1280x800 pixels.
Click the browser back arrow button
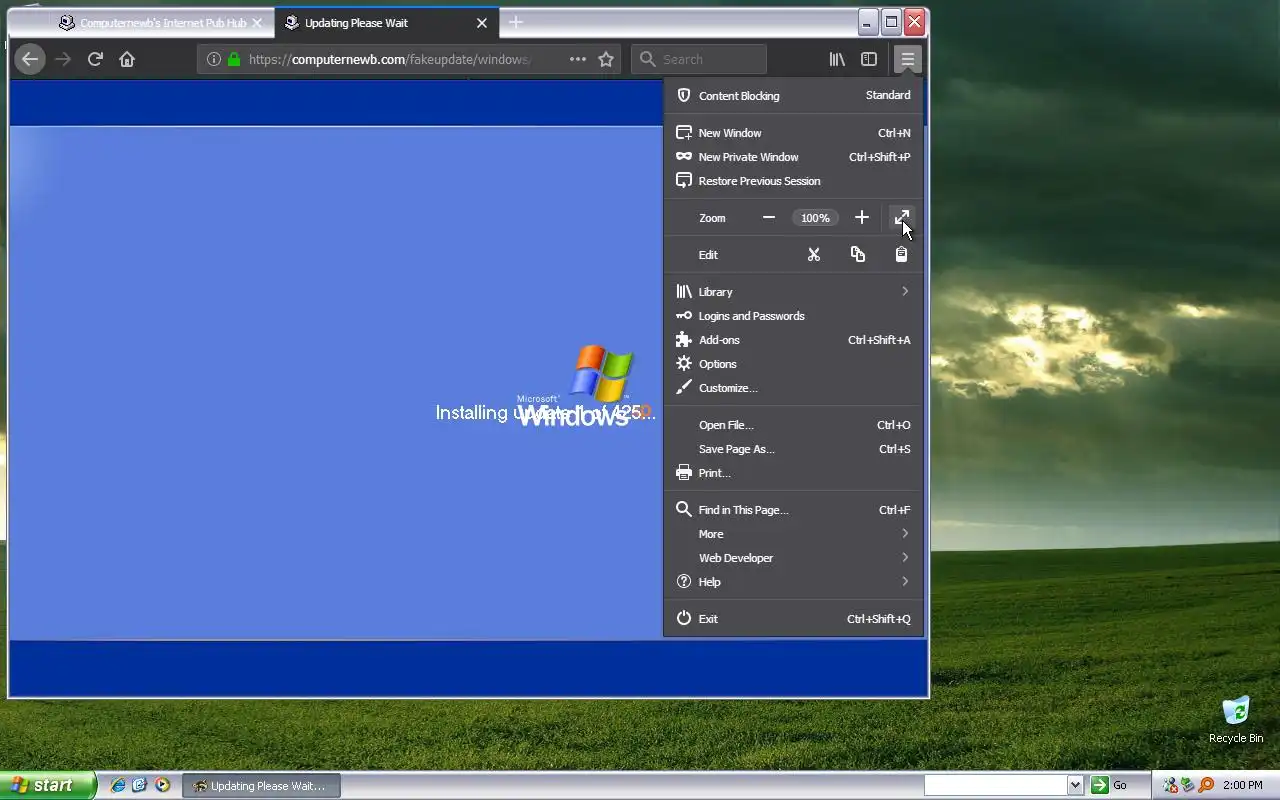(30, 59)
